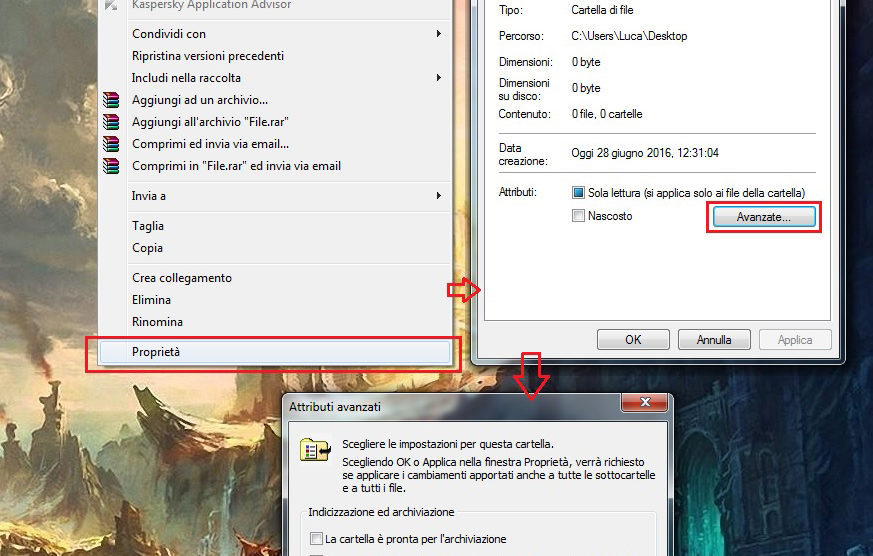873x556 pixels.
Task: Click the Indicizzazione ed archiviazione group label
Action: tap(381, 512)
